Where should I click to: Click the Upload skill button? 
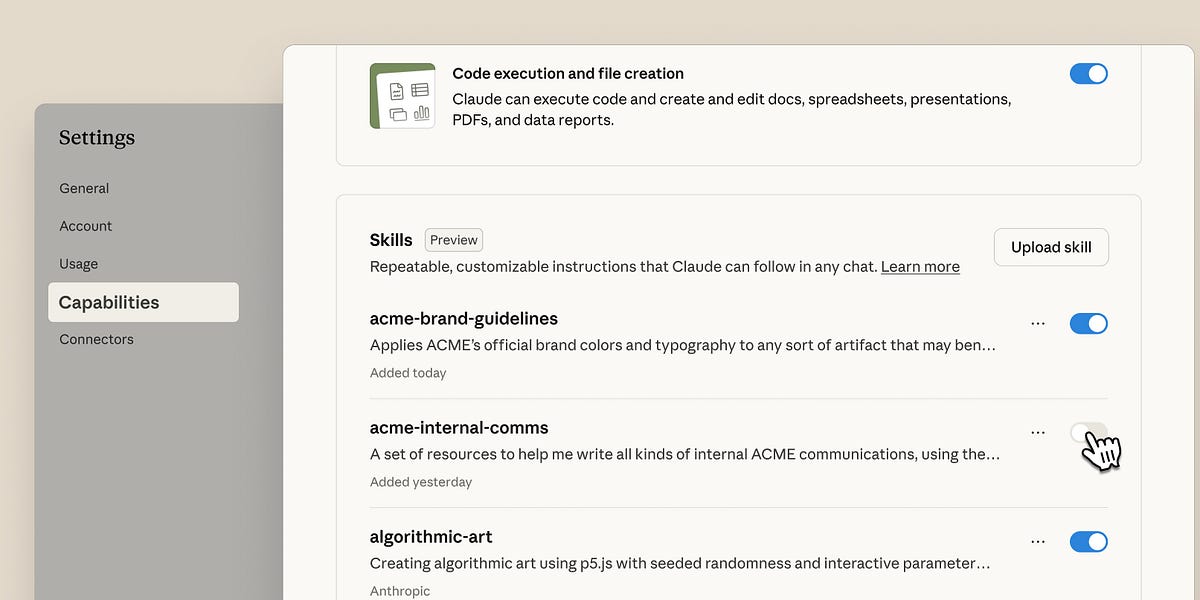pos(1051,247)
